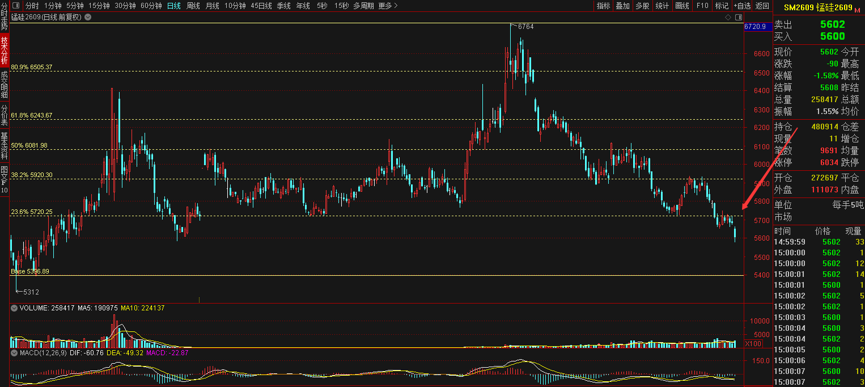Open the 图文F10 sidebar tab
The width and height of the screenshot is (865, 387).
[x=4, y=179]
